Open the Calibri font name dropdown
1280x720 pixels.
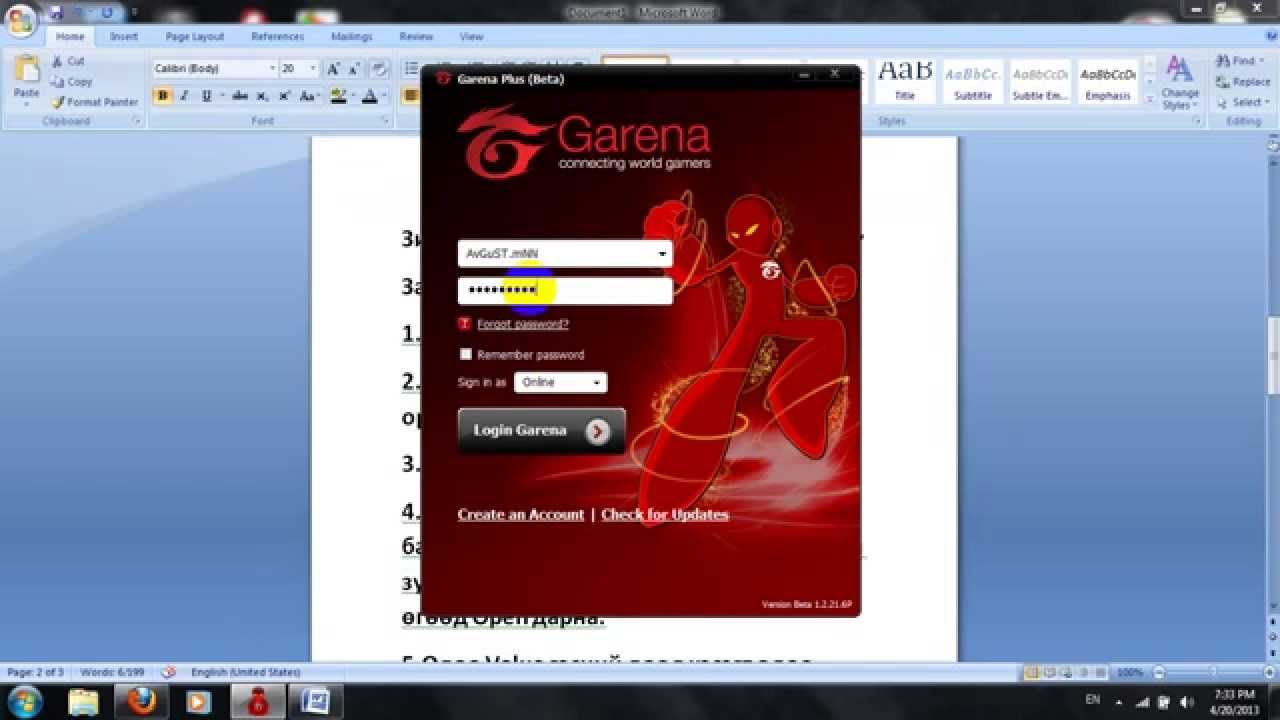(272, 69)
